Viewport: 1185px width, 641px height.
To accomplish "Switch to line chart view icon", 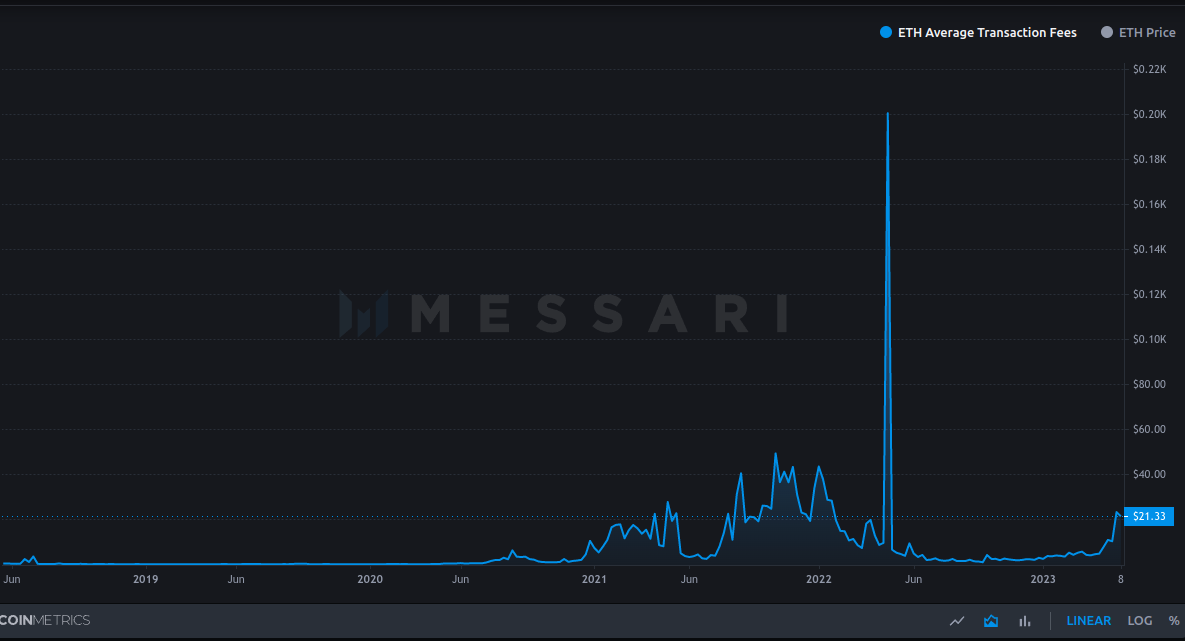I will tap(957, 621).
